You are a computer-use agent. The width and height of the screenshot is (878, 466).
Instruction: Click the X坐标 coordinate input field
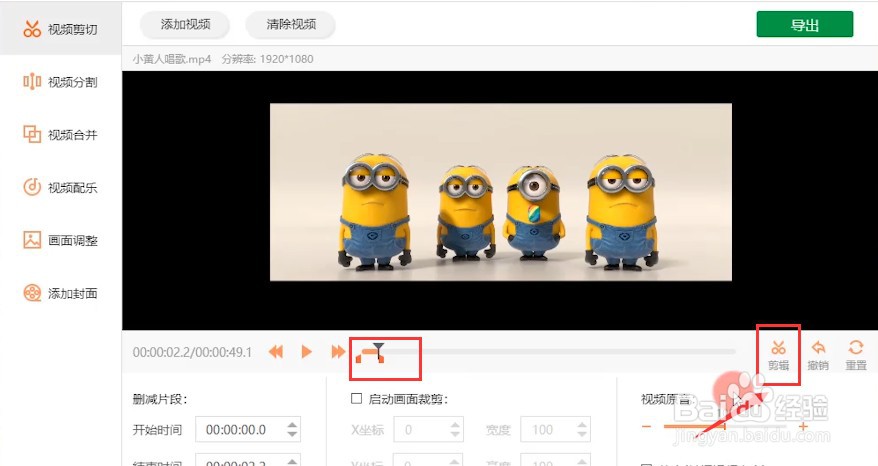428,430
